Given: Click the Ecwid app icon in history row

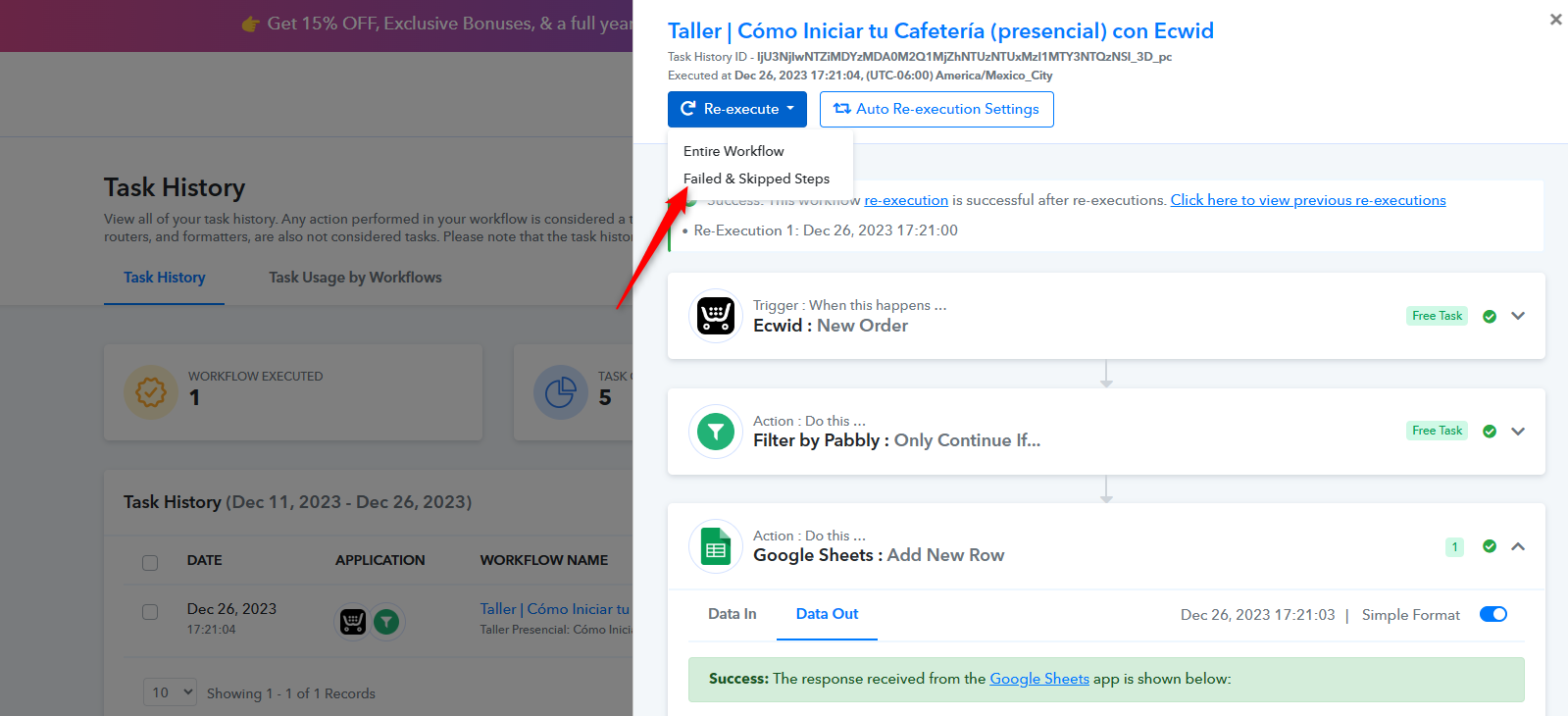Looking at the screenshot, I should tap(353, 621).
